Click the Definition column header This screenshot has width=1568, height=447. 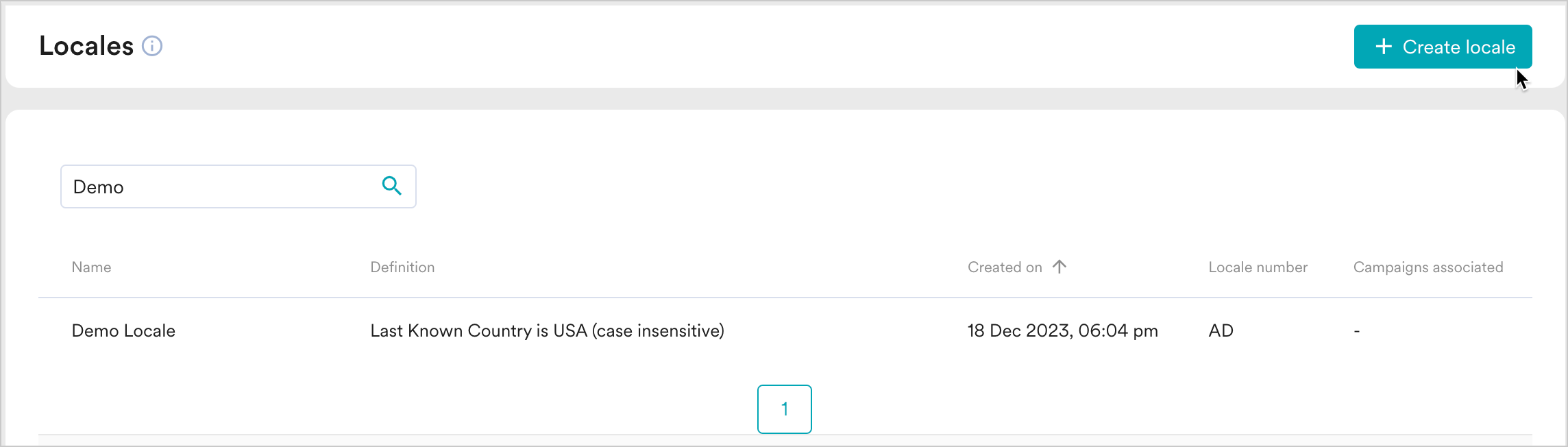click(402, 267)
